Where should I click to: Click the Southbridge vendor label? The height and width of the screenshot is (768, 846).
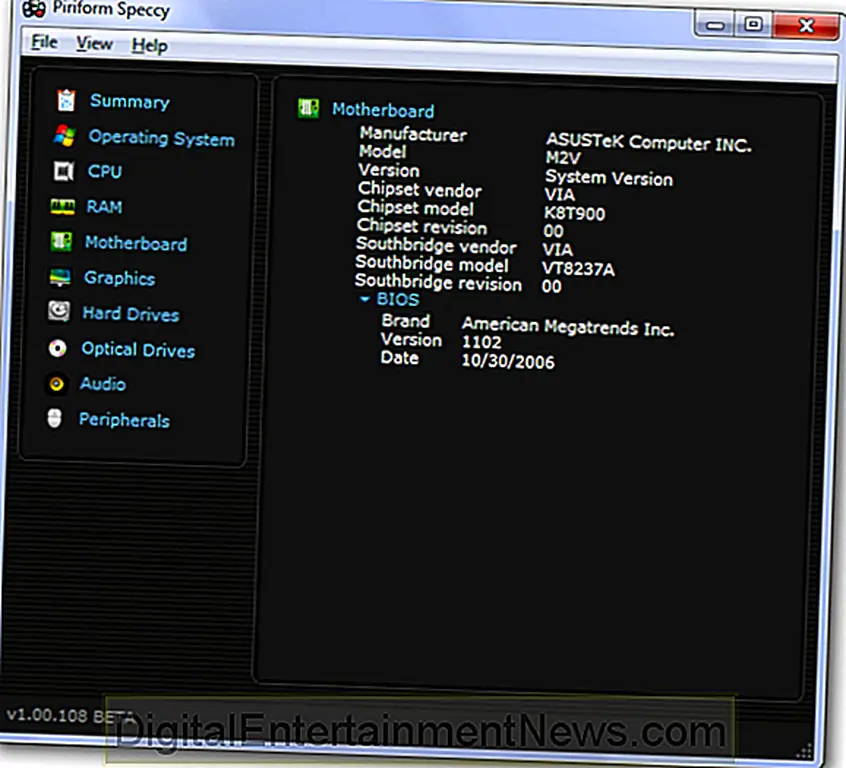click(x=436, y=245)
